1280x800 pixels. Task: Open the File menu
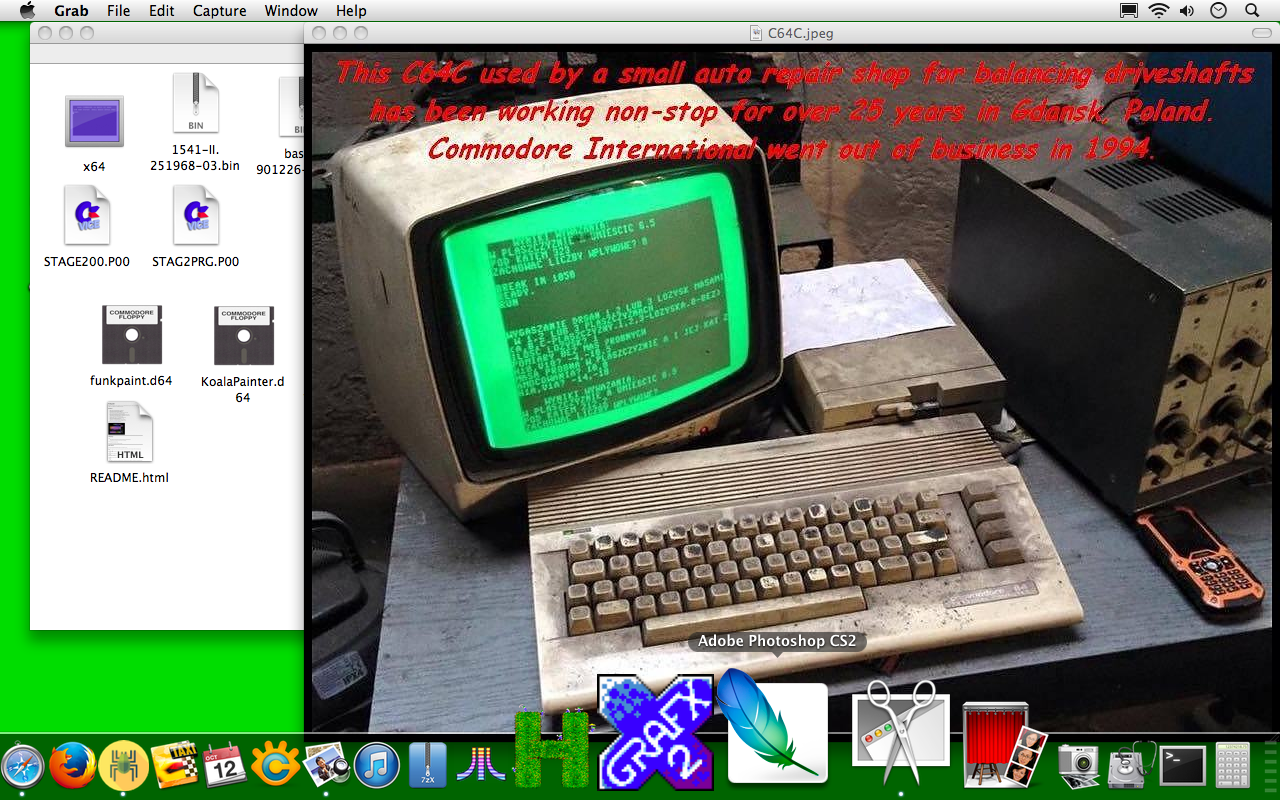pyautogui.click(x=118, y=11)
